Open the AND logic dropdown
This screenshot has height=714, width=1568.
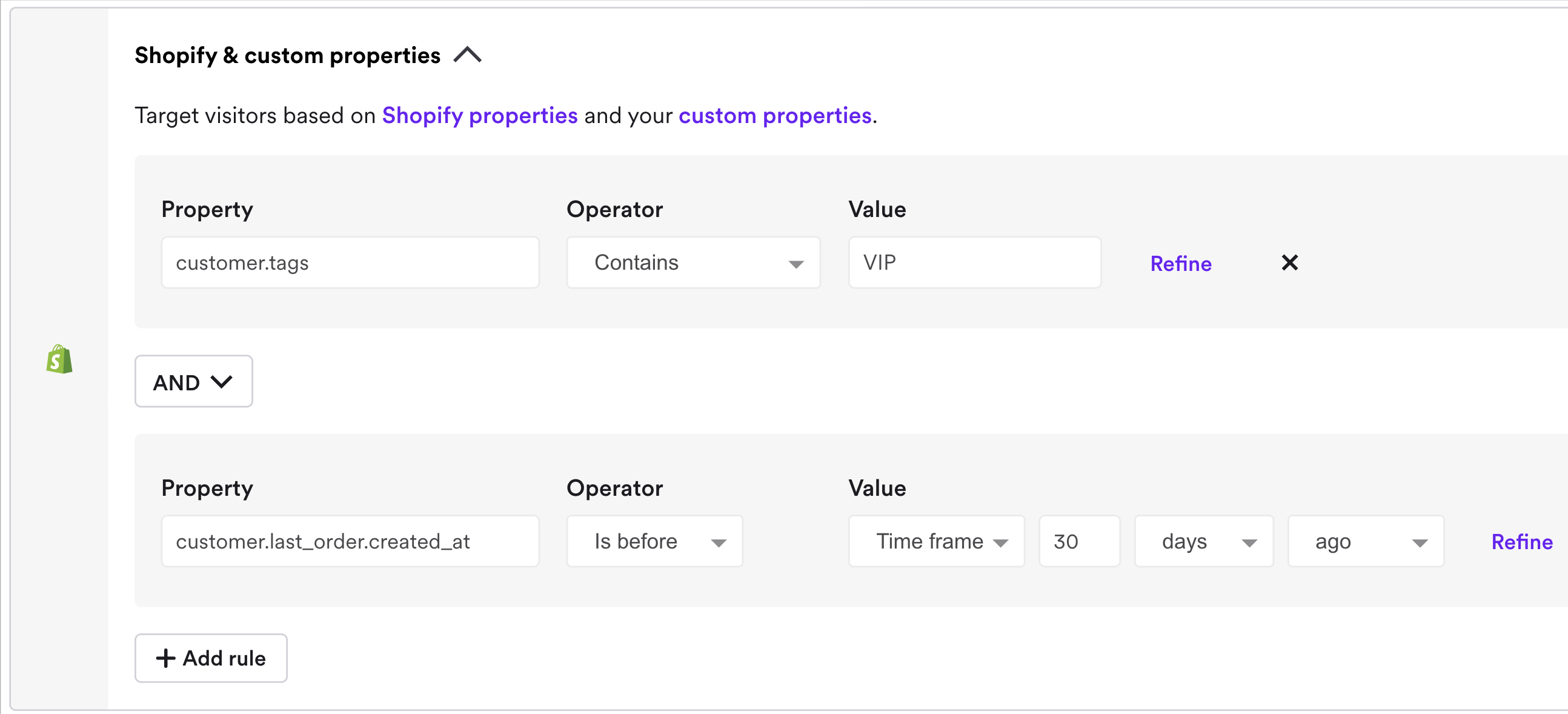[193, 381]
